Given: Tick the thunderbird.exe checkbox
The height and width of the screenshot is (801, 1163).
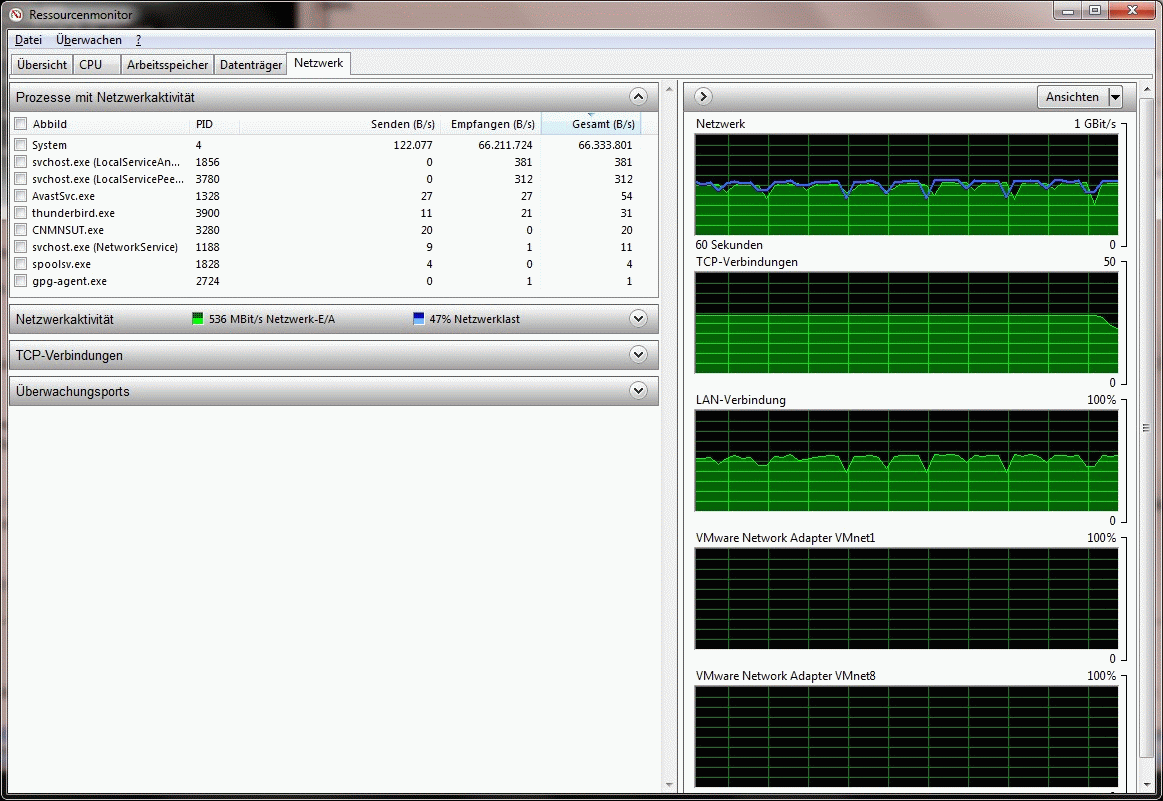Looking at the screenshot, I should click(20, 213).
